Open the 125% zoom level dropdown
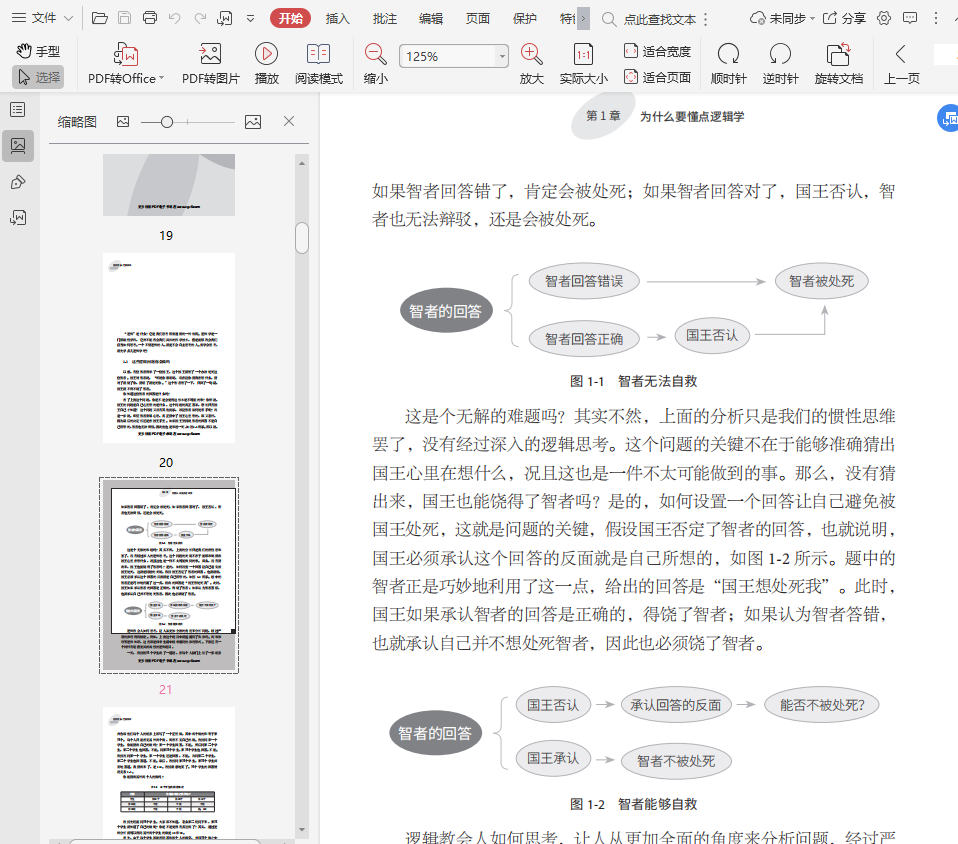The image size is (958, 844). (503, 57)
